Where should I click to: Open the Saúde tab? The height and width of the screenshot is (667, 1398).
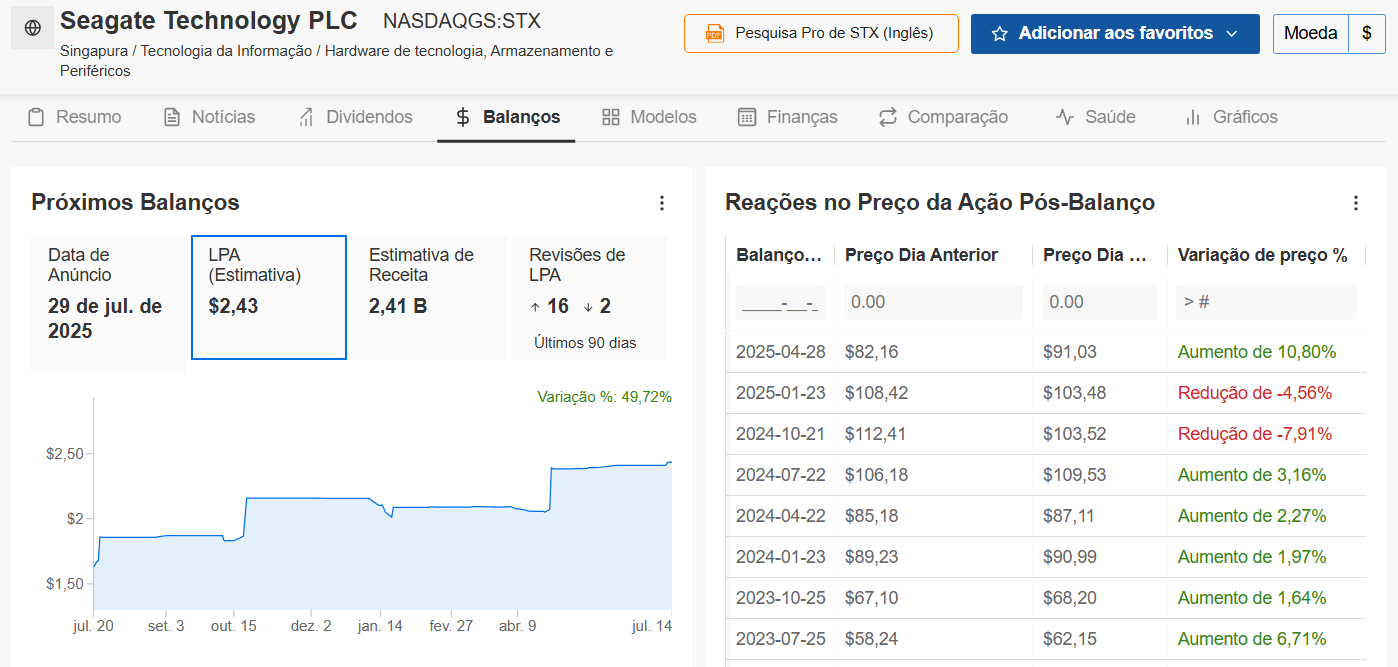pos(1095,117)
